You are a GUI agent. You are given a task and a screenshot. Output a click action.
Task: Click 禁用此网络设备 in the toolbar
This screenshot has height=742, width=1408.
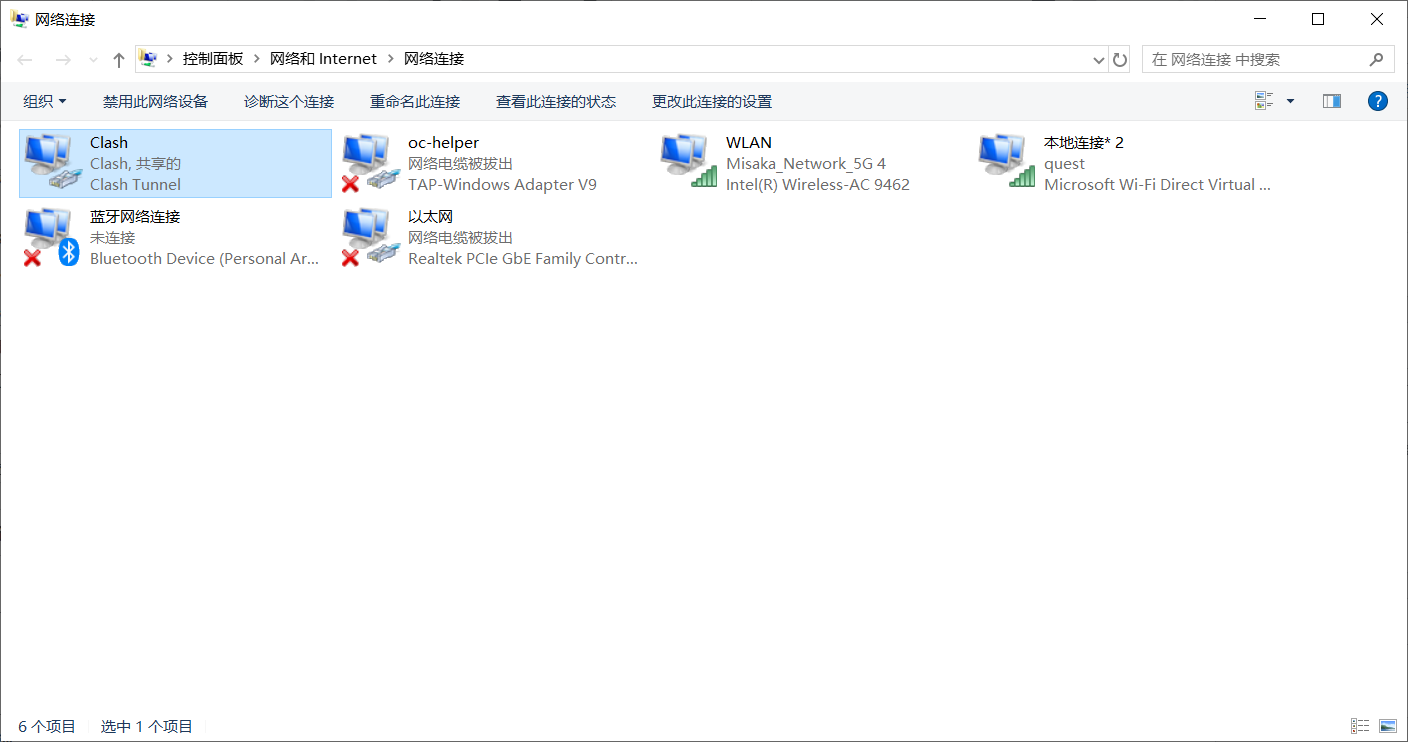(155, 101)
